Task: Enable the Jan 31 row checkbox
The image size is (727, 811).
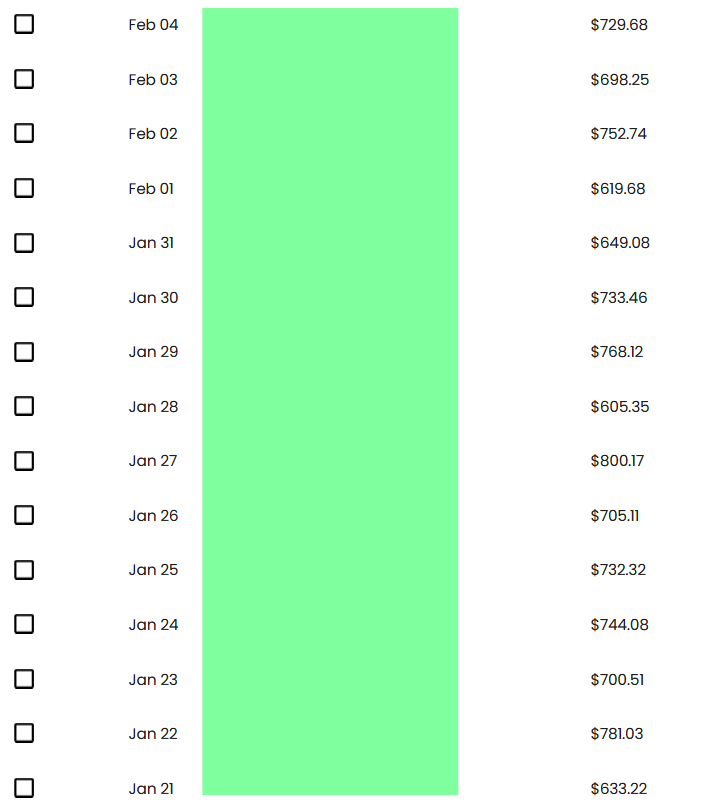Action: (24, 243)
